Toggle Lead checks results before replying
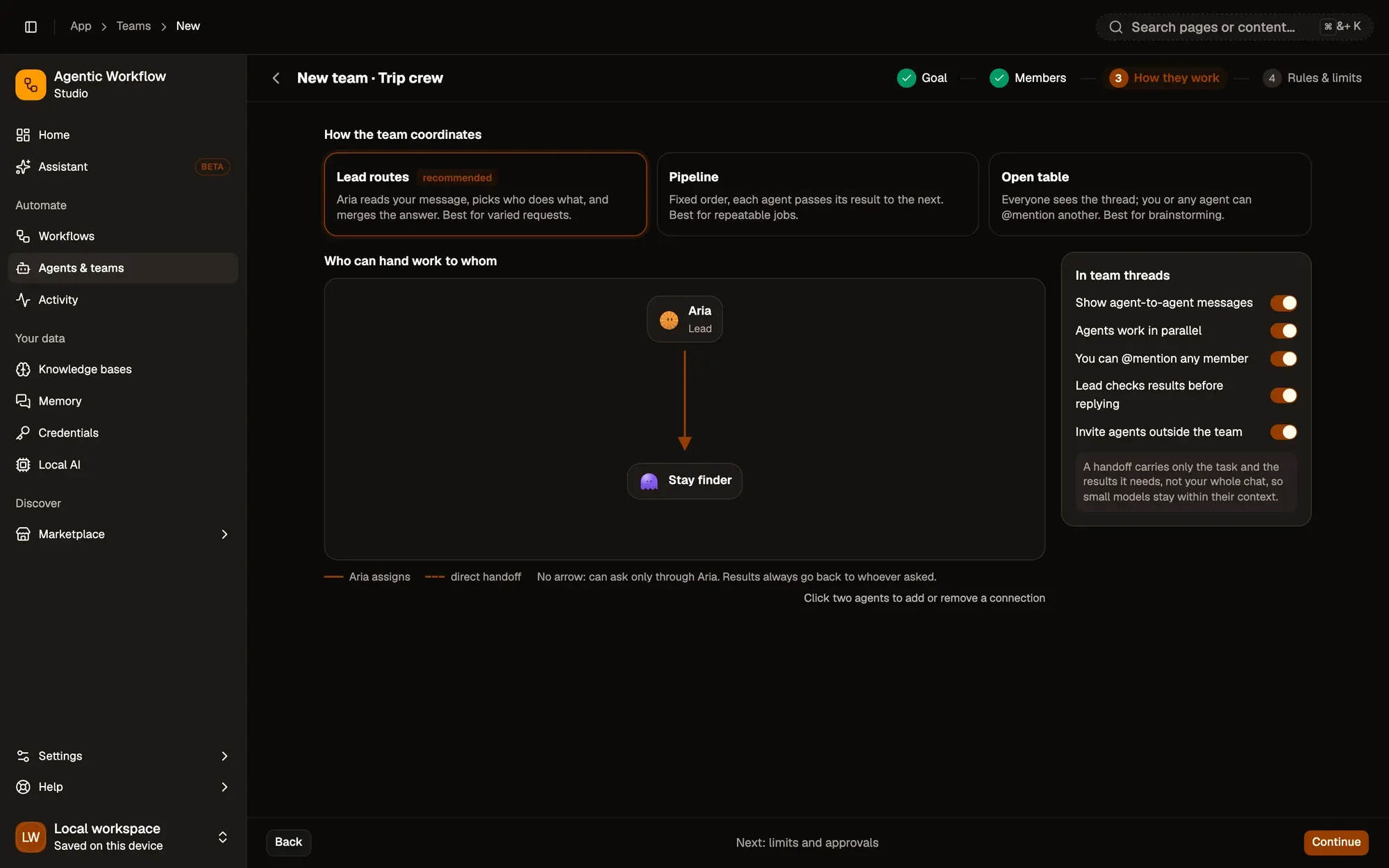Image resolution: width=1389 pixels, height=868 pixels. [x=1283, y=395]
